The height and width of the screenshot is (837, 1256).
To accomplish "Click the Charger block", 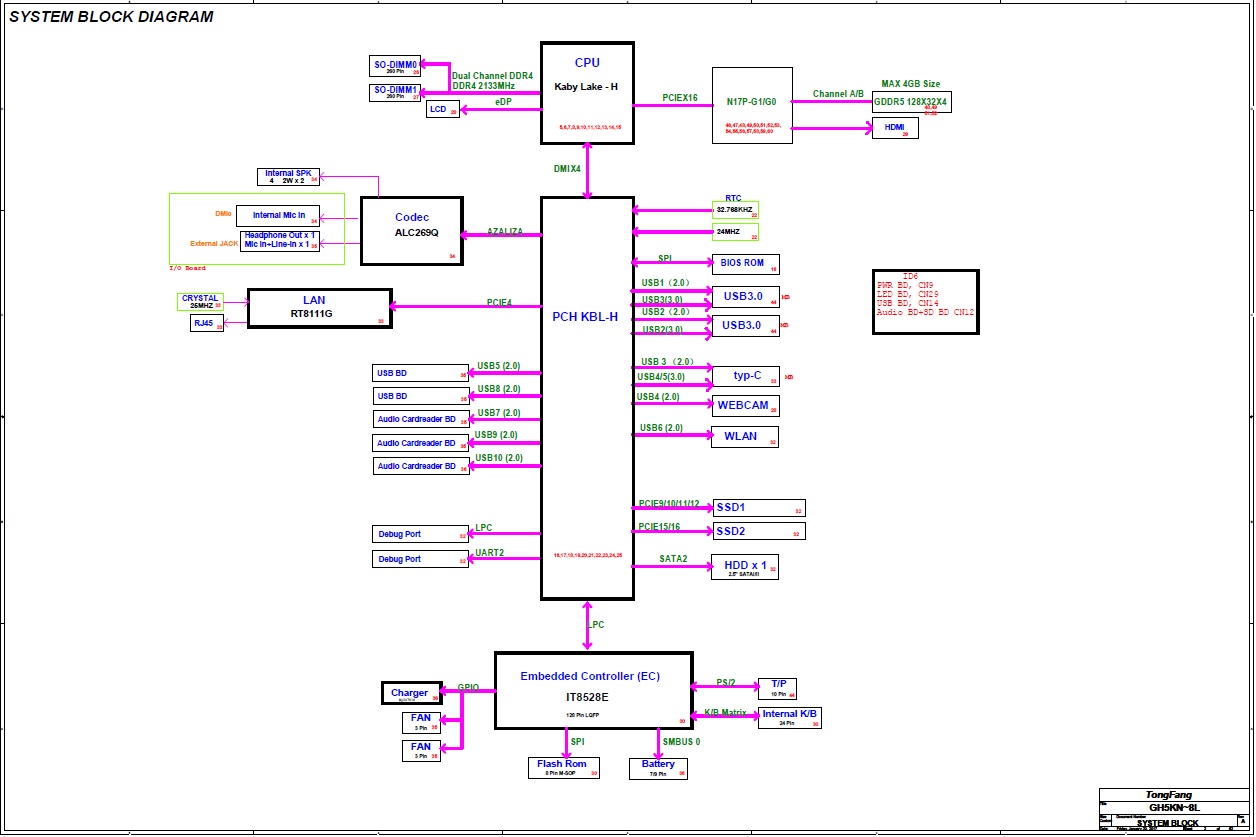I will pyautogui.click(x=411, y=693).
